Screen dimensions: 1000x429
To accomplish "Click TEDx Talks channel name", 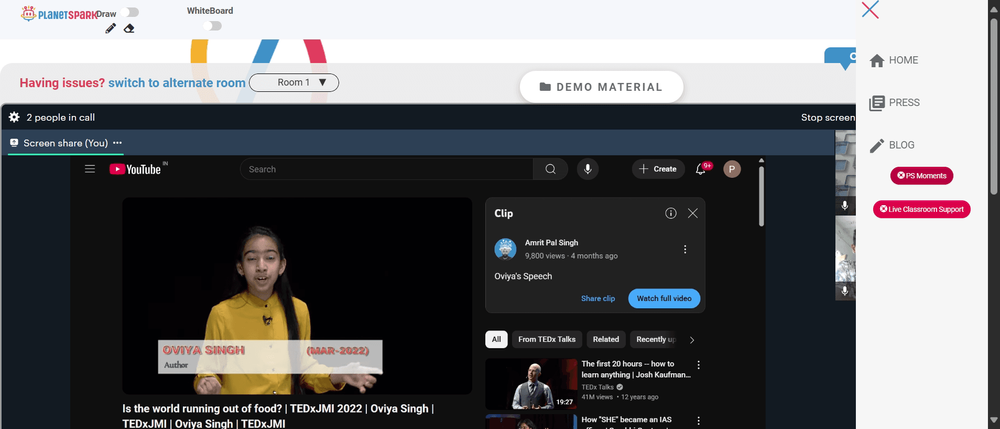I will coord(598,387).
